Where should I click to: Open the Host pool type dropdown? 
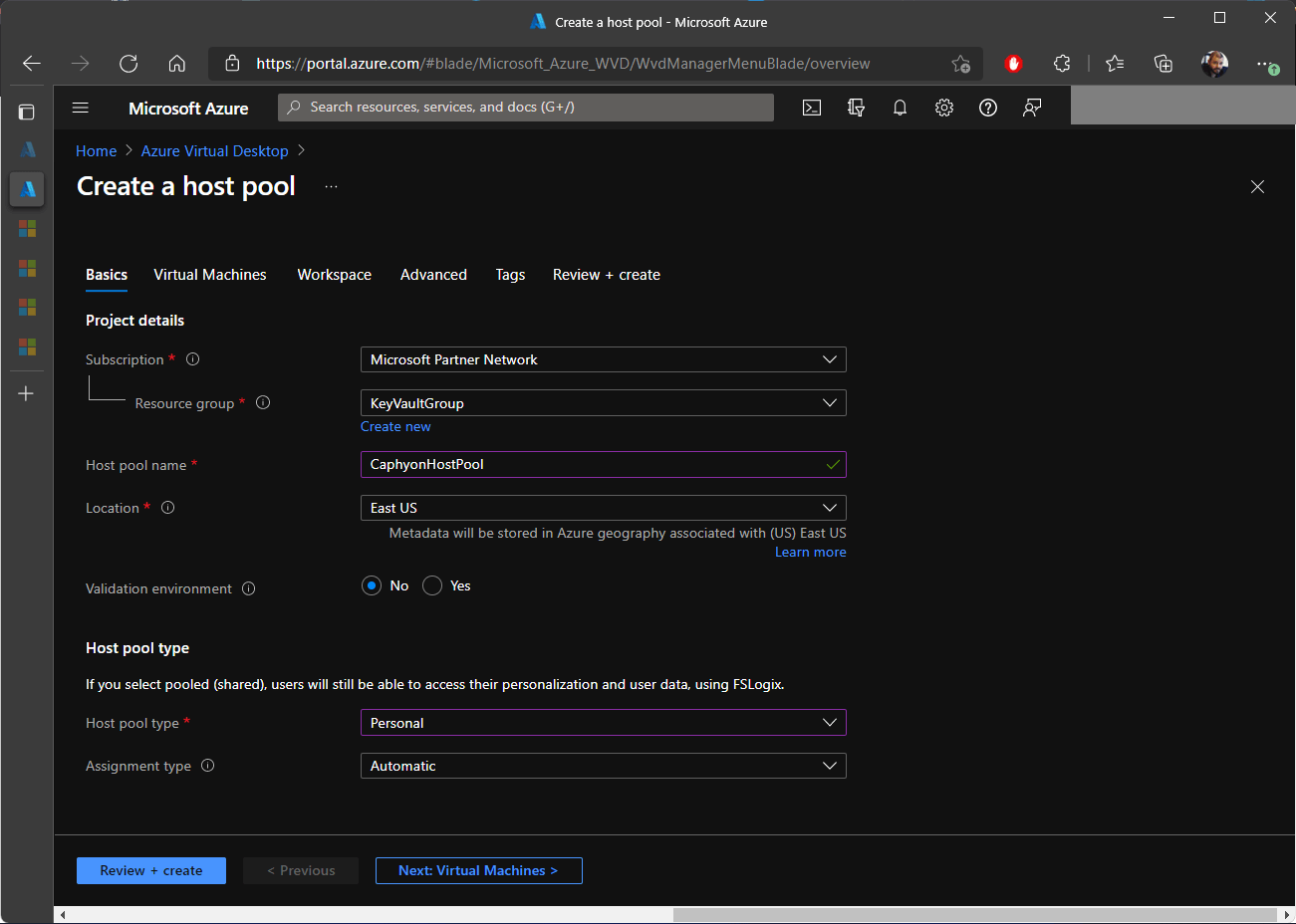[604, 723]
